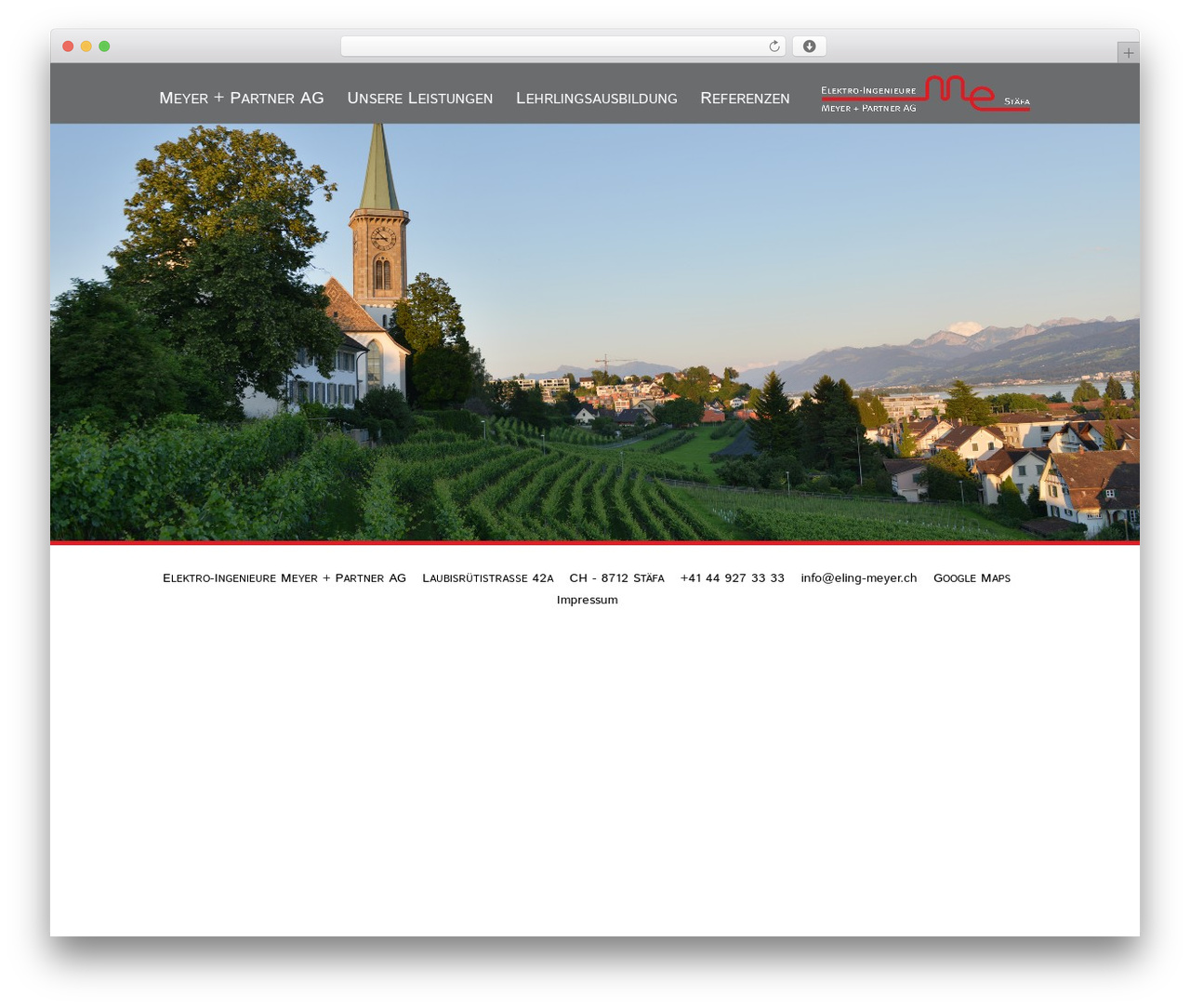Click the phone number +41 44 927 33 33

point(733,577)
